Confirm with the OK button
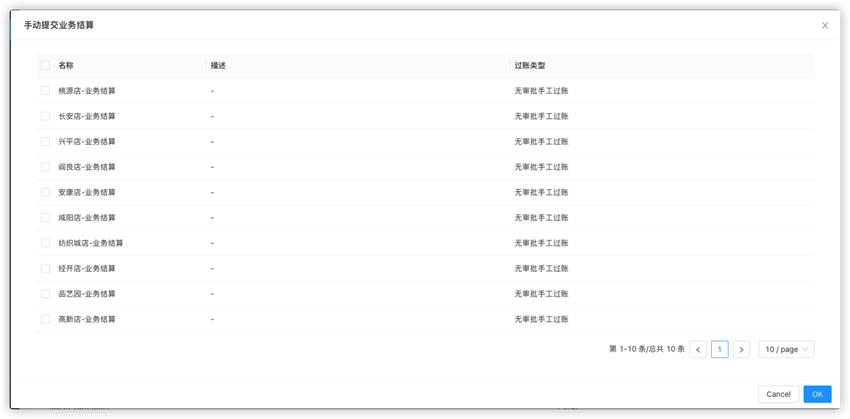Image resolution: width=850 pixels, height=419 pixels. [817, 394]
